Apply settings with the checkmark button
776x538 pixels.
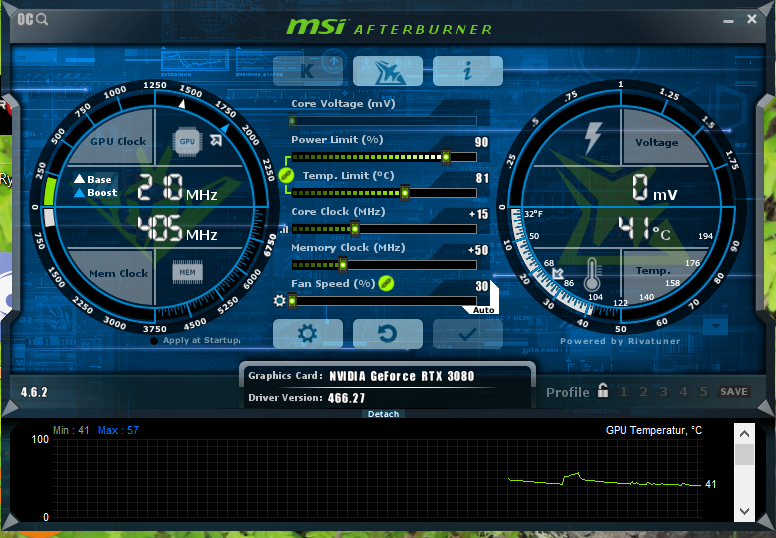pos(468,334)
